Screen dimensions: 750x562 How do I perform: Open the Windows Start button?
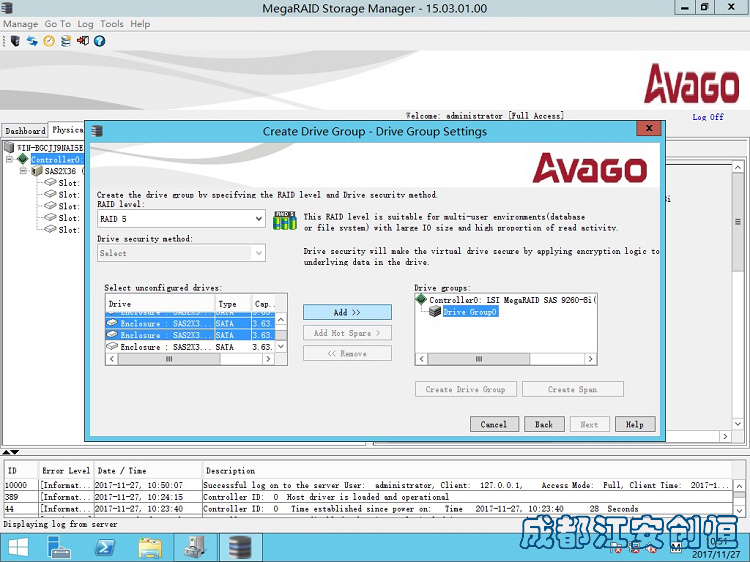(x=18, y=547)
